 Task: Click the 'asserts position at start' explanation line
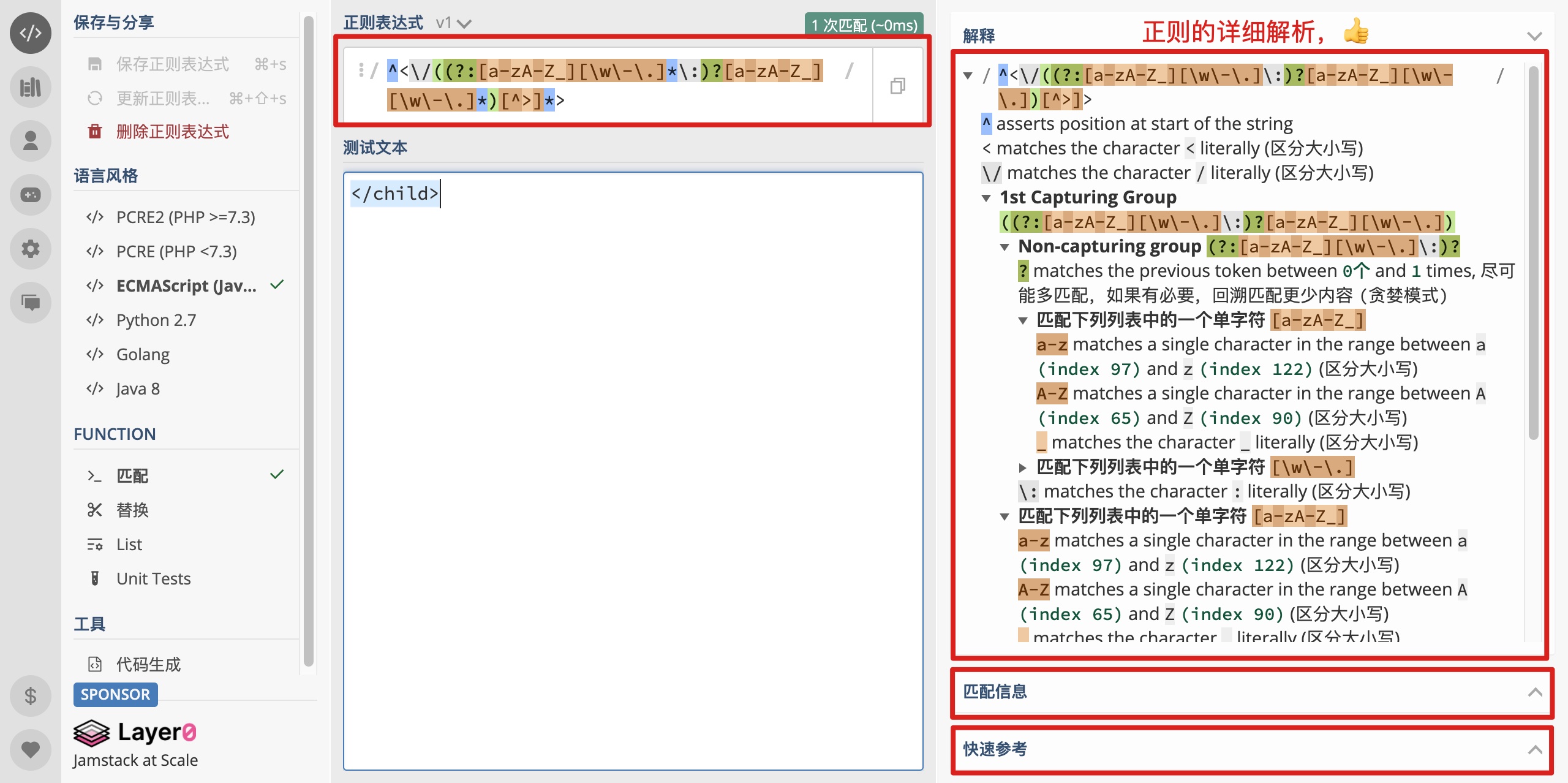(1137, 124)
